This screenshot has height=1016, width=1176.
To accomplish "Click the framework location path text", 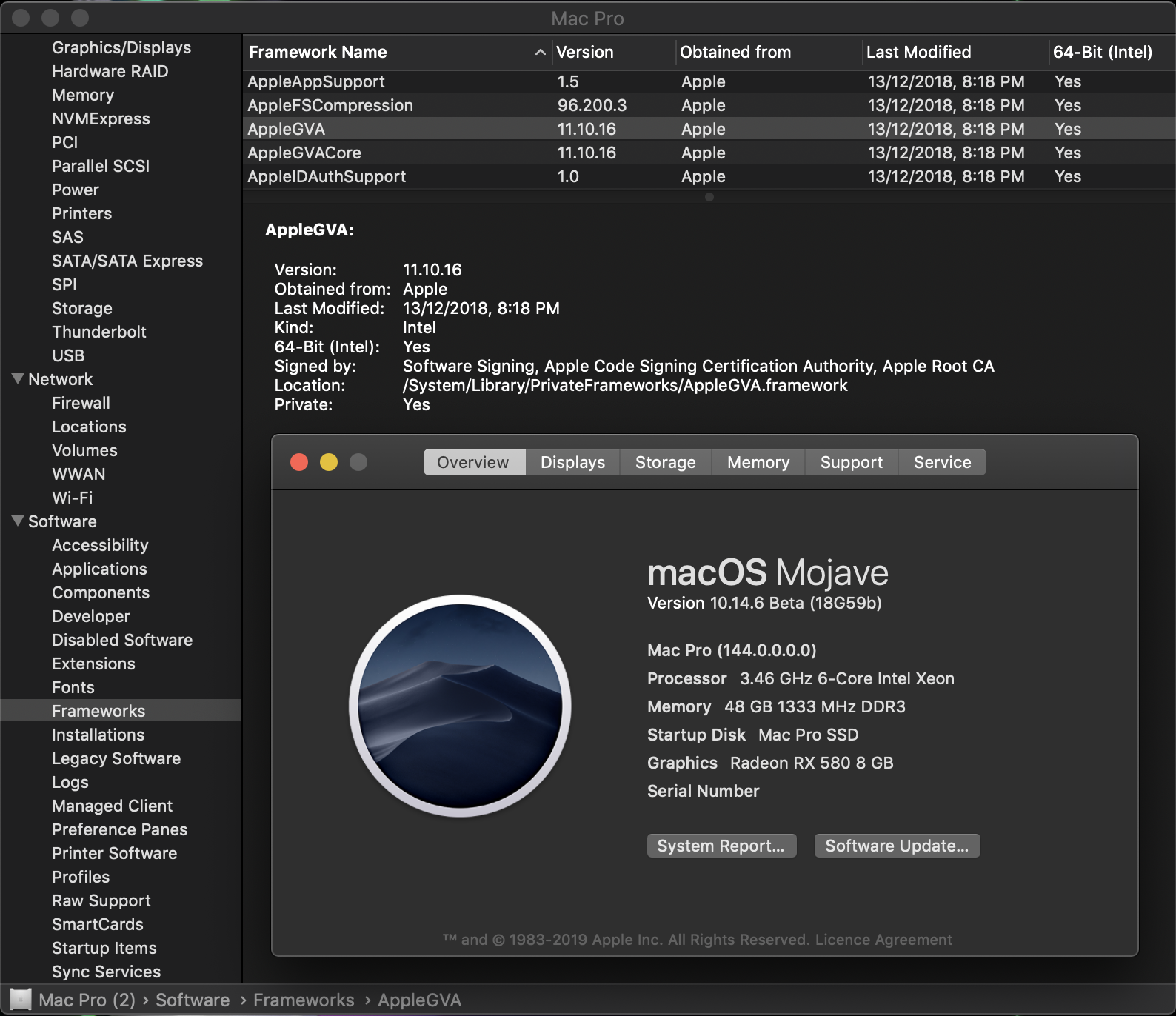I will tap(625, 385).
